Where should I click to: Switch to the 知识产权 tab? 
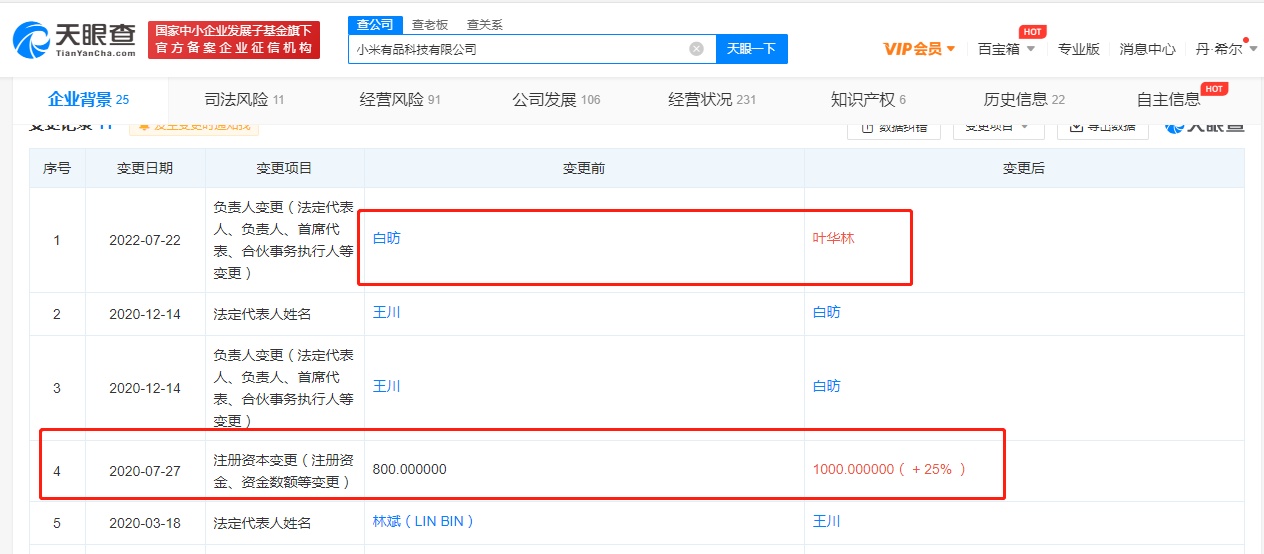(868, 99)
